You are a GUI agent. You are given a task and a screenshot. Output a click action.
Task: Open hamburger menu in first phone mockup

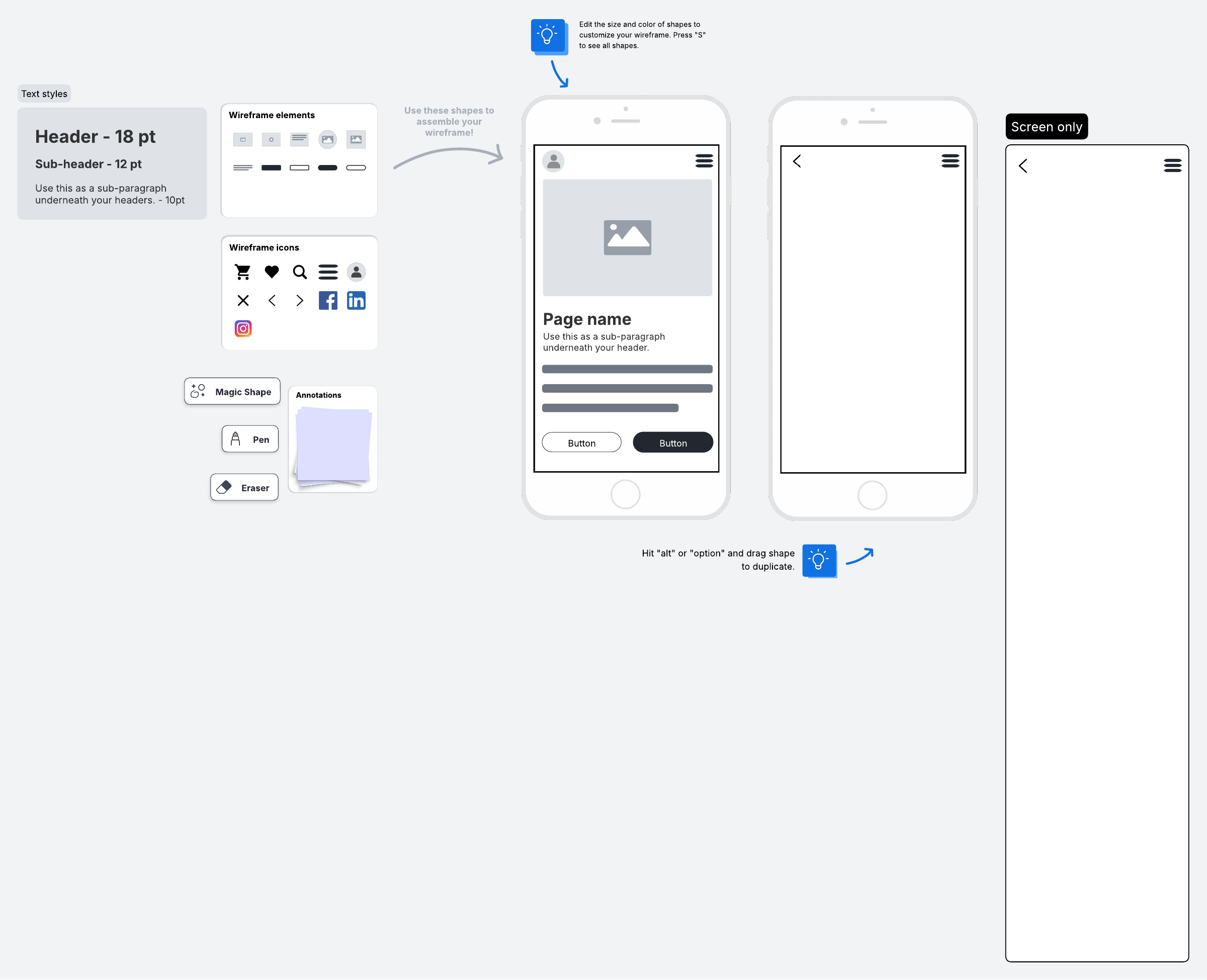704,161
